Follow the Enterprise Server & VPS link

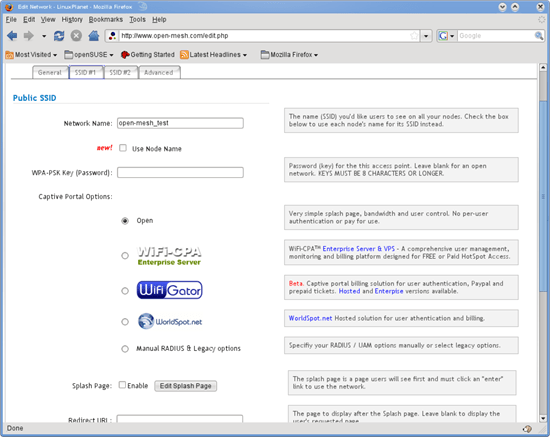click(358, 249)
